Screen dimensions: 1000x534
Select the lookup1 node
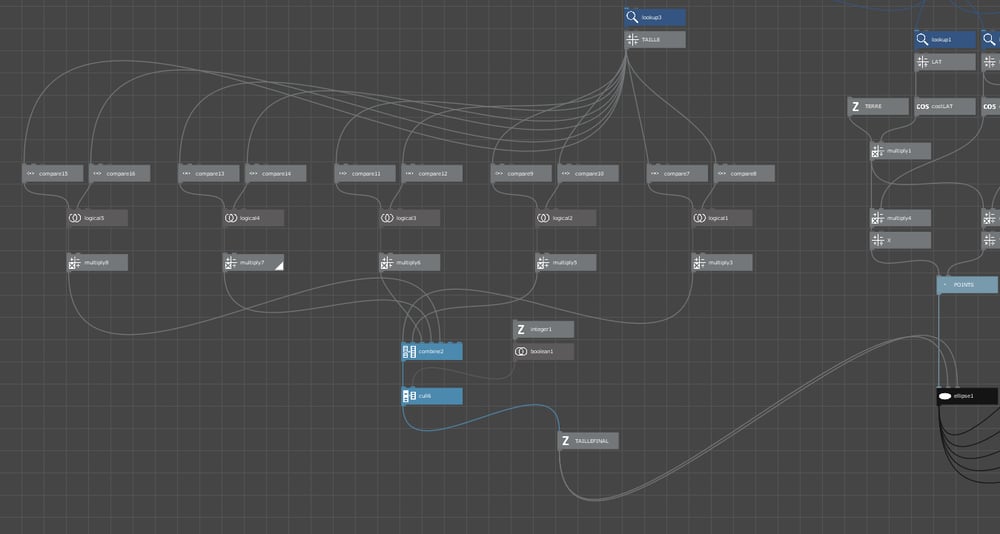[x=946, y=40]
